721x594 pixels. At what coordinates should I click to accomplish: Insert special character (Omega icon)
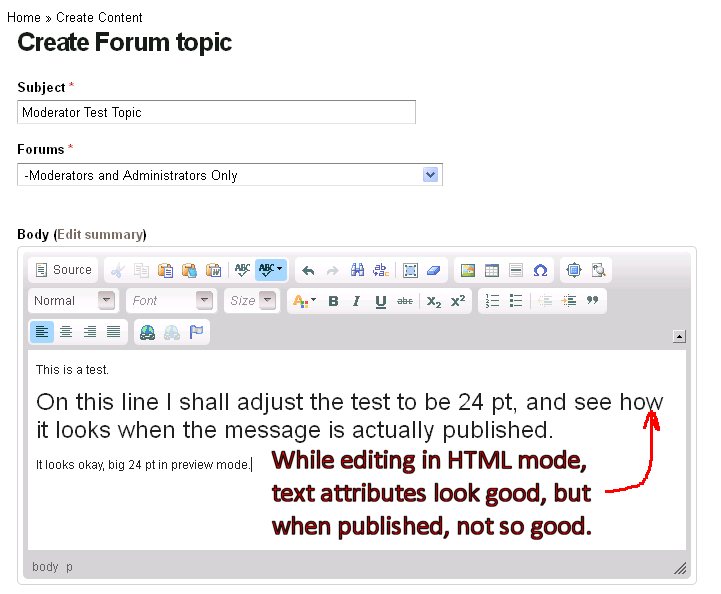click(x=540, y=270)
